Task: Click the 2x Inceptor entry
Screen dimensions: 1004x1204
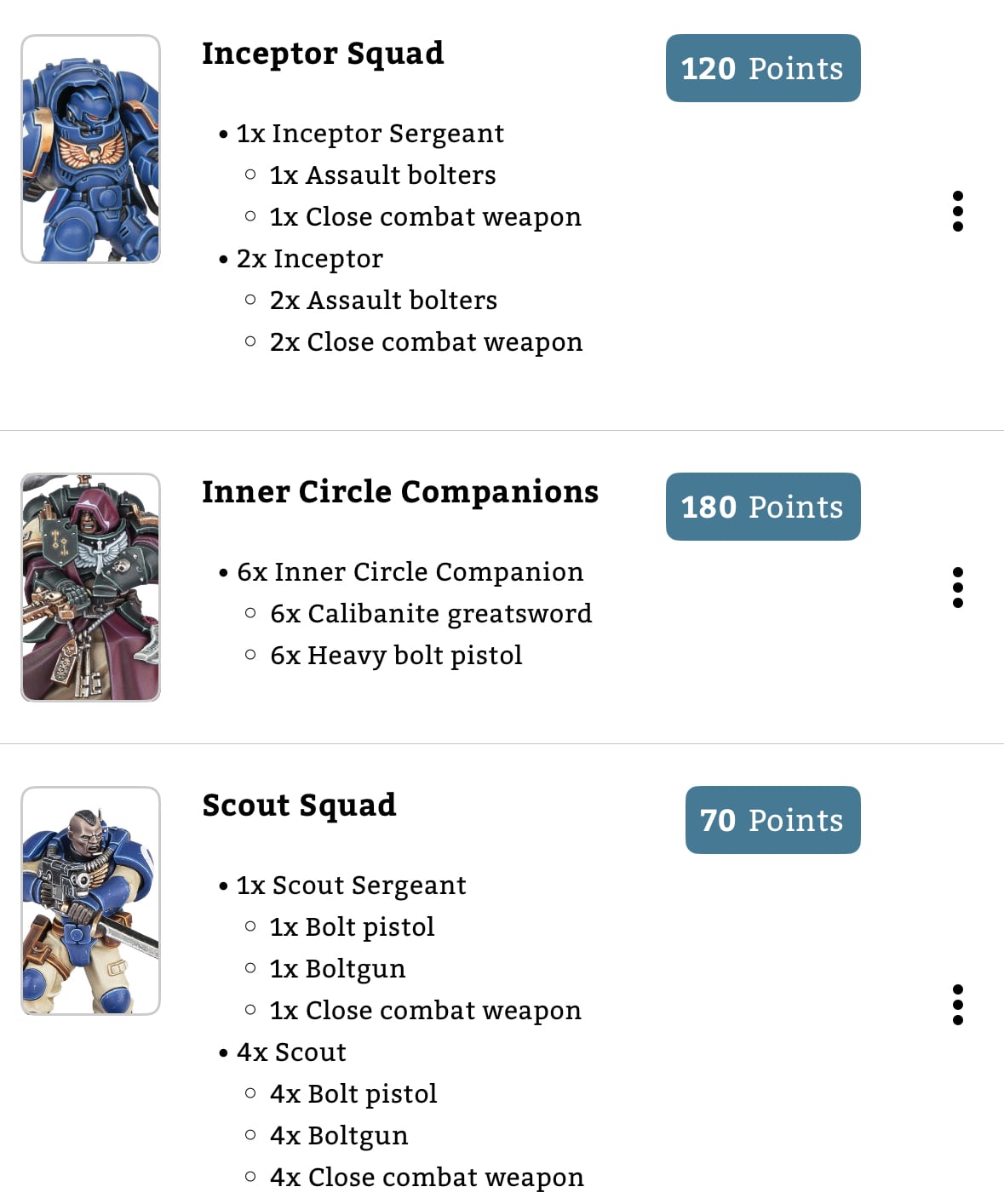Action: (310, 259)
